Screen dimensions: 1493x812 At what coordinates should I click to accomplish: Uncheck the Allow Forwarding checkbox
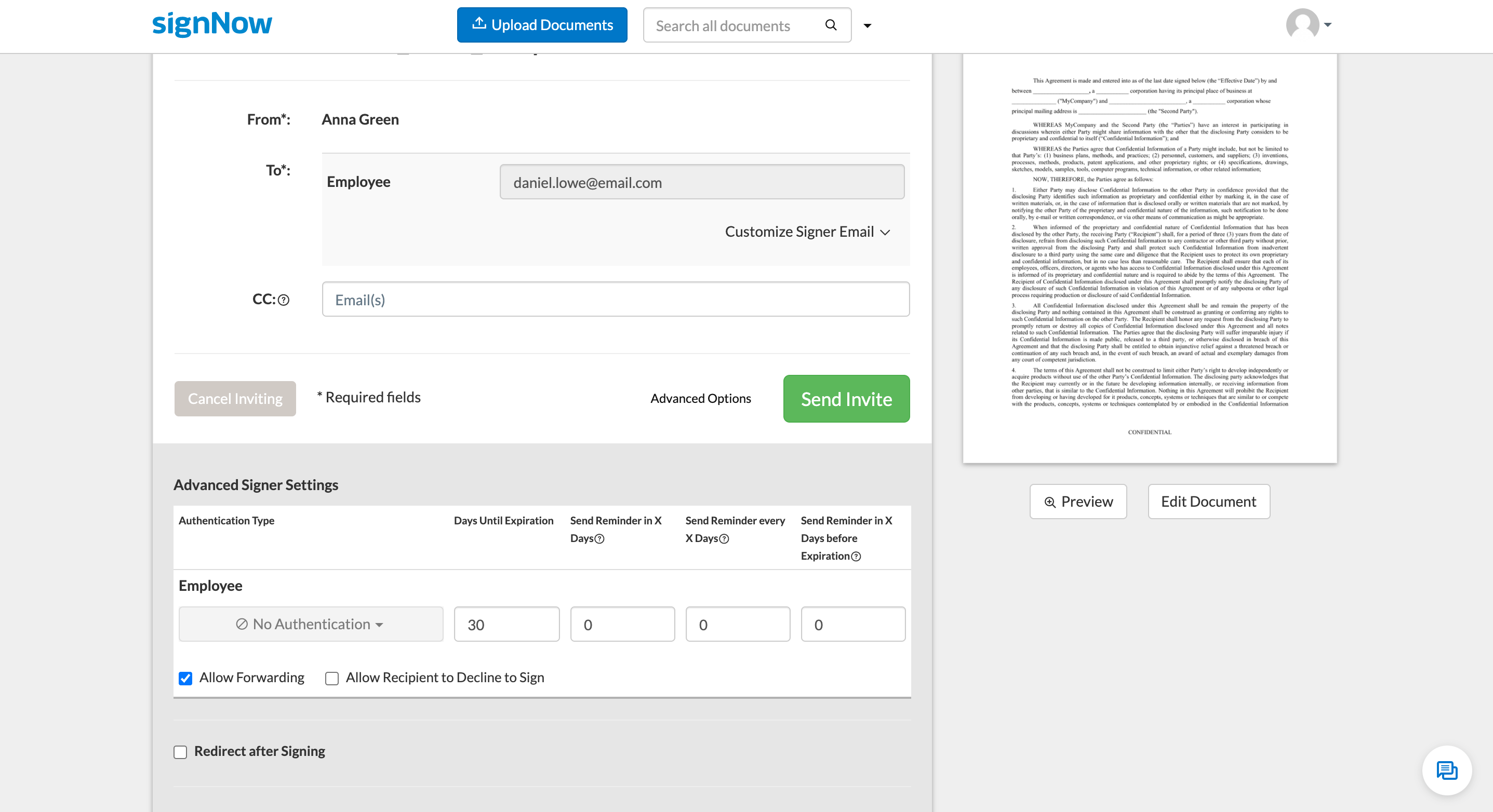[185, 678]
